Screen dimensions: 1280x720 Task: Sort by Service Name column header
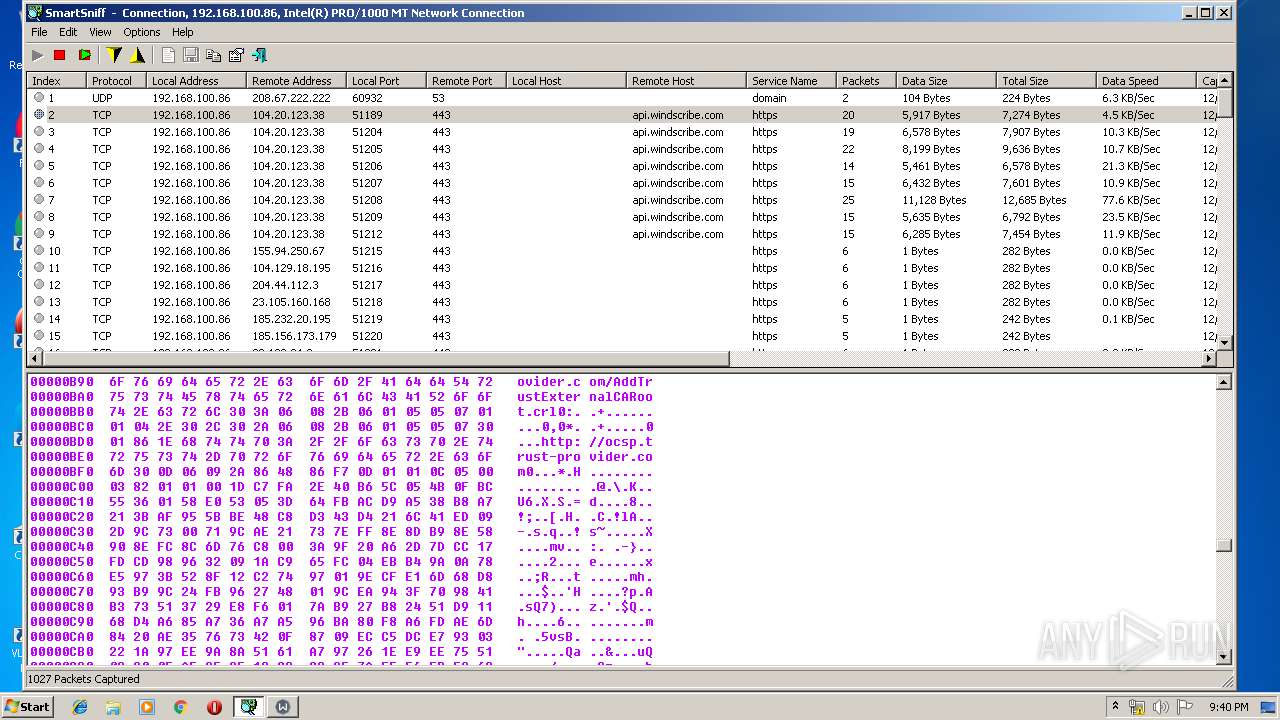[791, 81]
